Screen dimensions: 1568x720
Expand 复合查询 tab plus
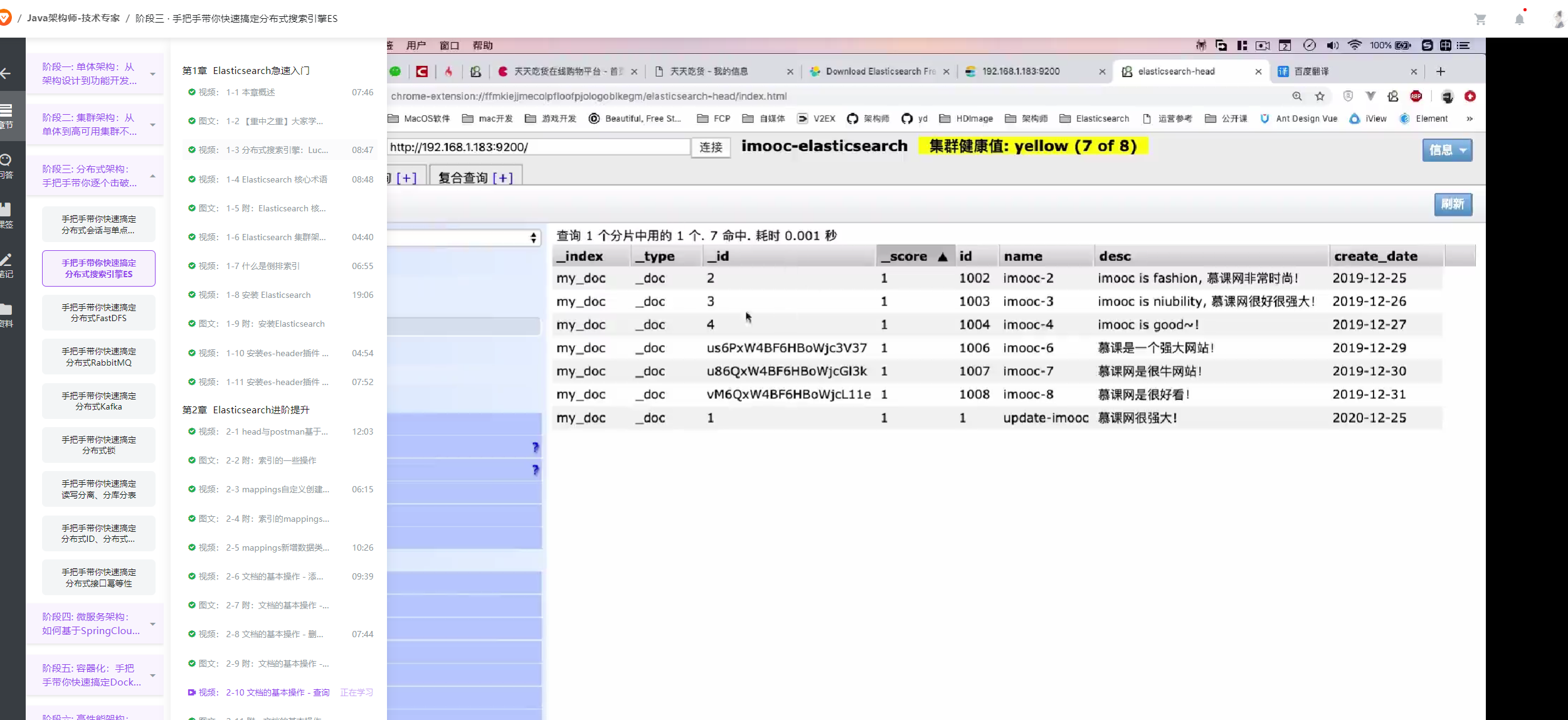tap(502, 178)
